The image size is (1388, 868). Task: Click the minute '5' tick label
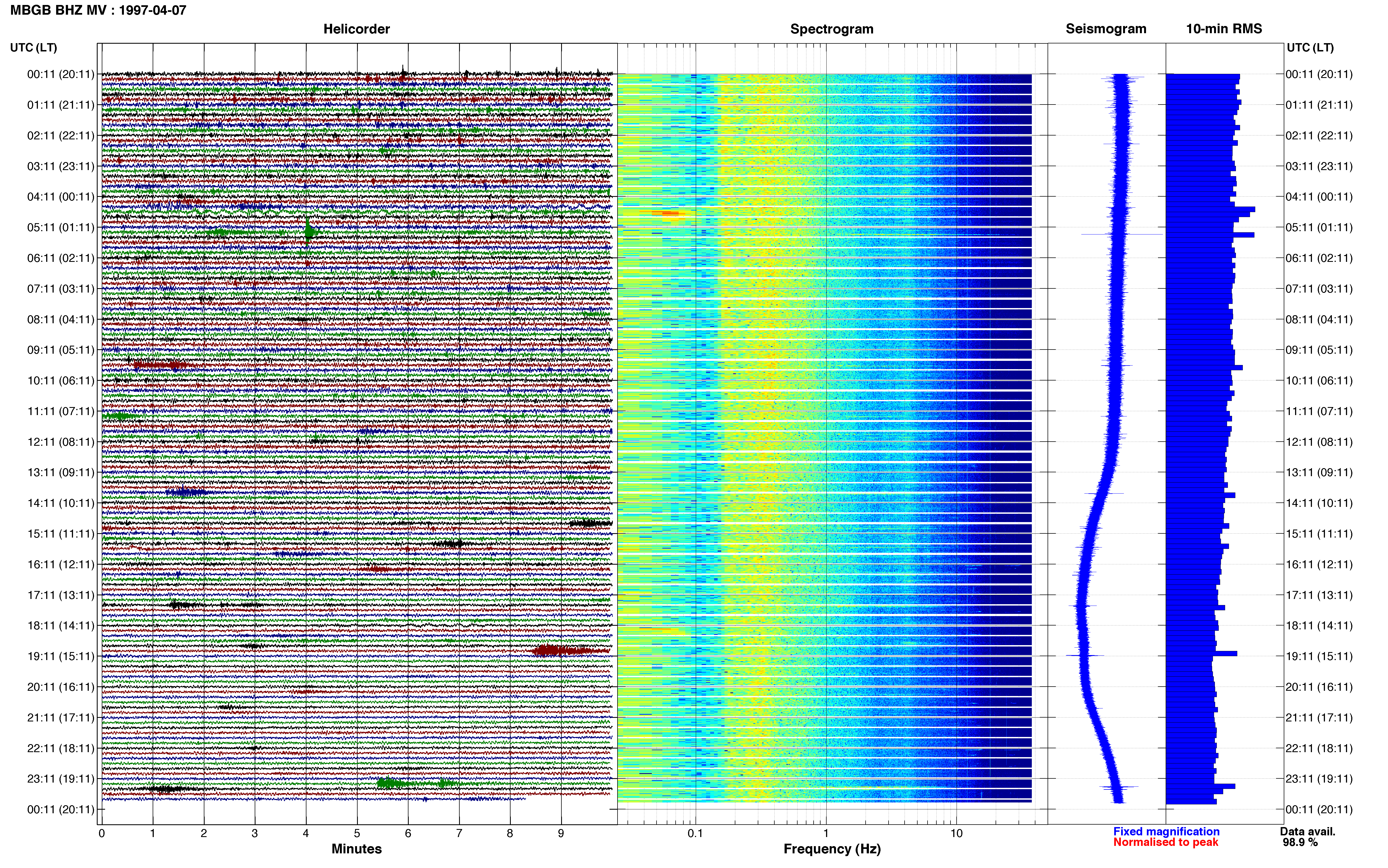(x=357, y=833)
